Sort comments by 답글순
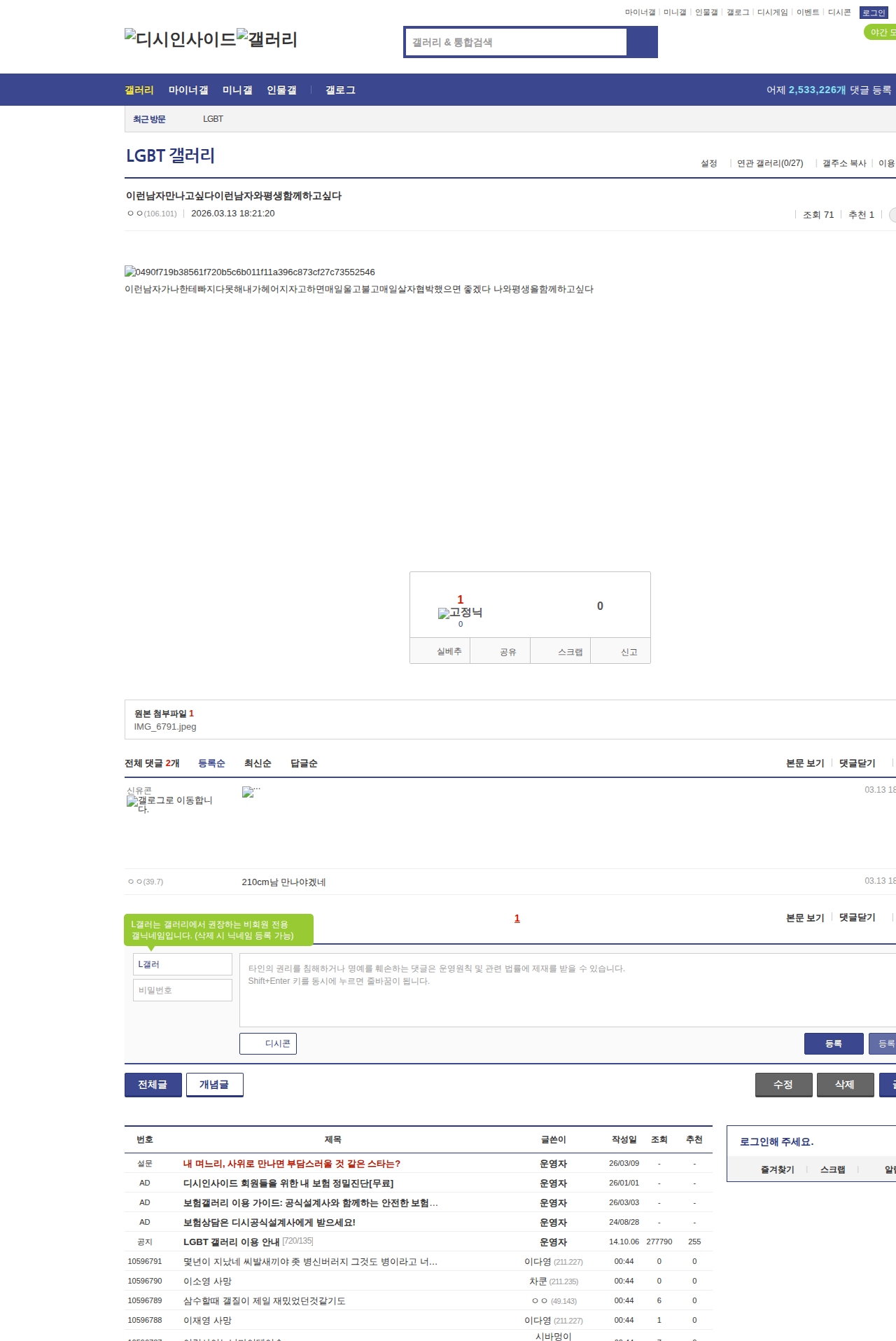 click(304, 763)
